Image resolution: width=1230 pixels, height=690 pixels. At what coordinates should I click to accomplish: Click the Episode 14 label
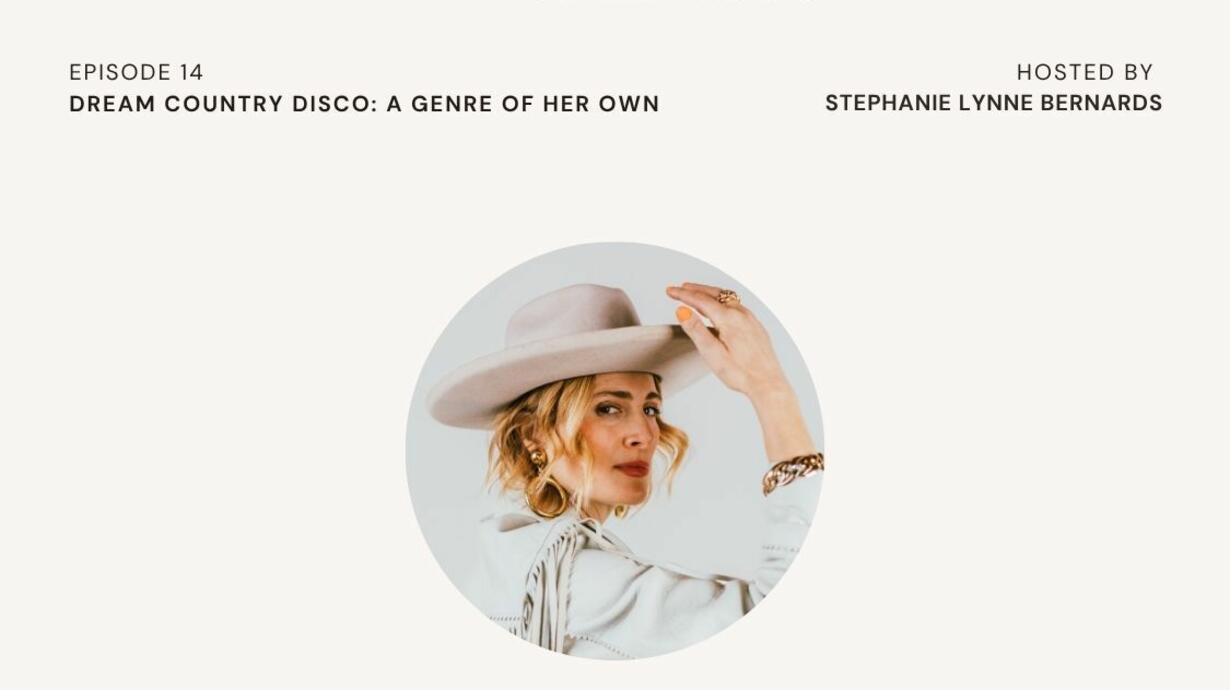[x=136, y=72]
